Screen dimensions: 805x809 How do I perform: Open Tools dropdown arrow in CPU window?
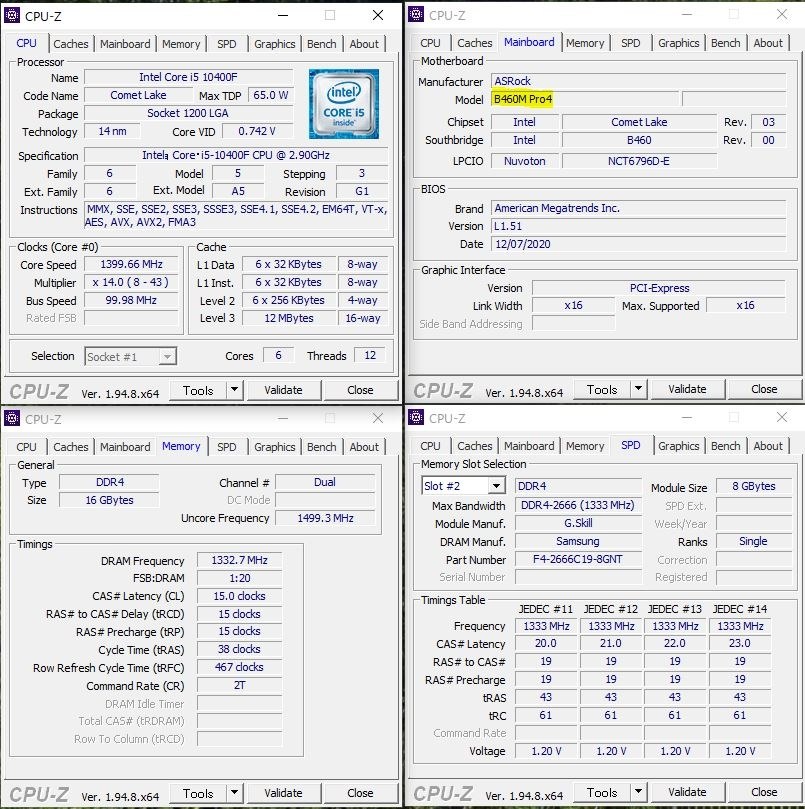tap(234, 390)
